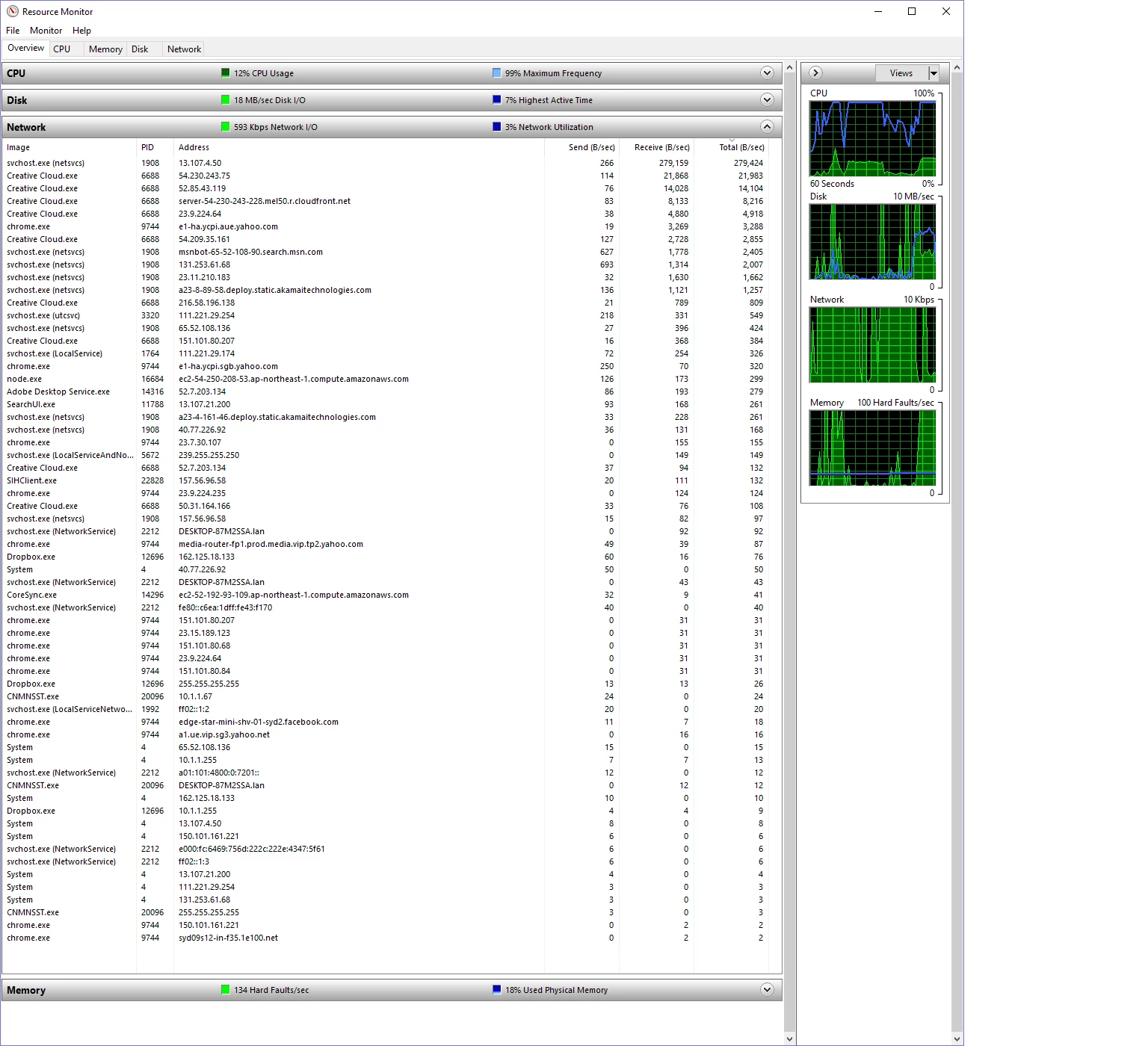Click the blue Maximum Frequency indicator square
The height and width of the screenshot is (1046, 1148).
(x=497, y=72)
